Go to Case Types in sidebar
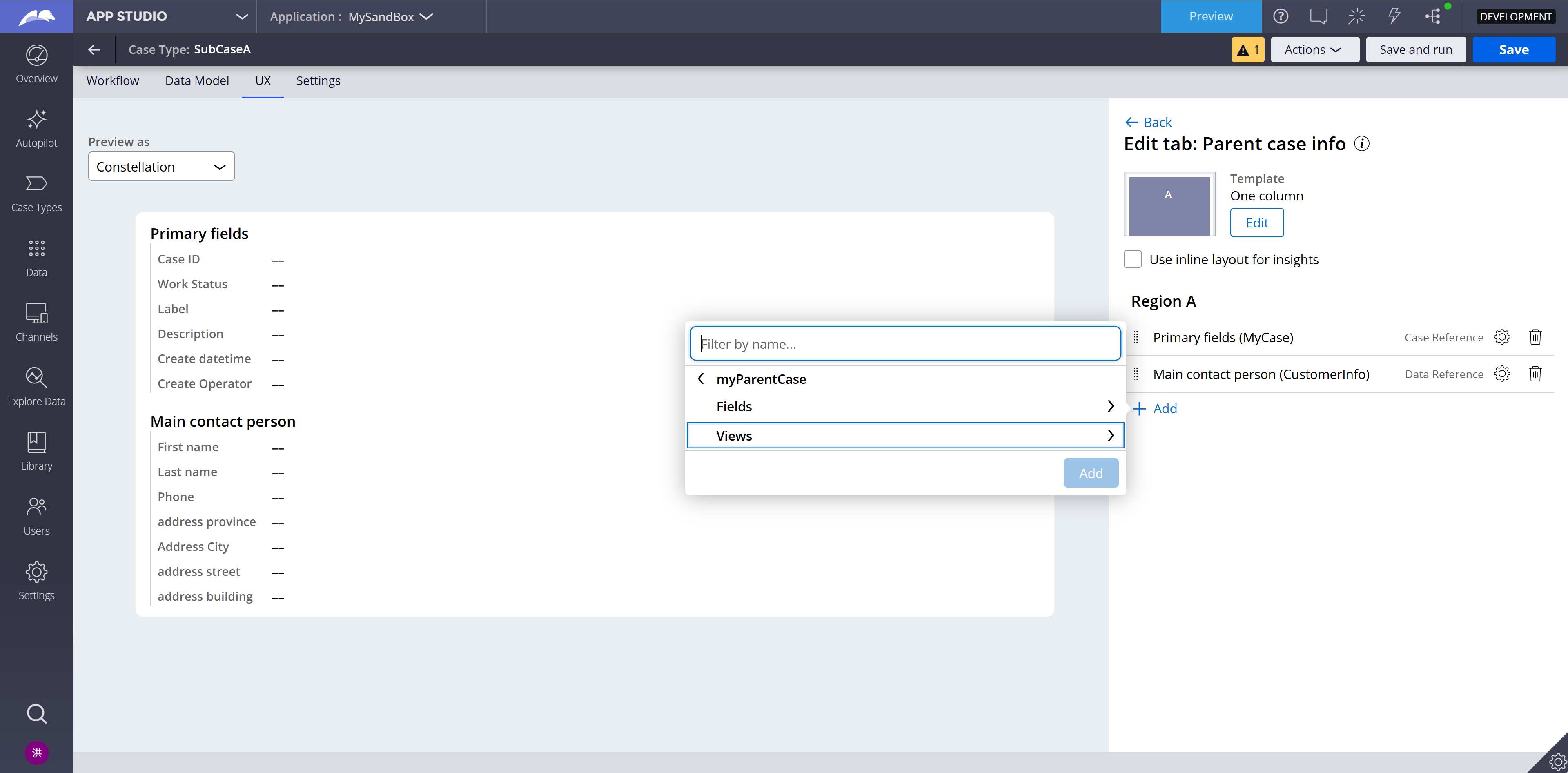 (36, 194)
